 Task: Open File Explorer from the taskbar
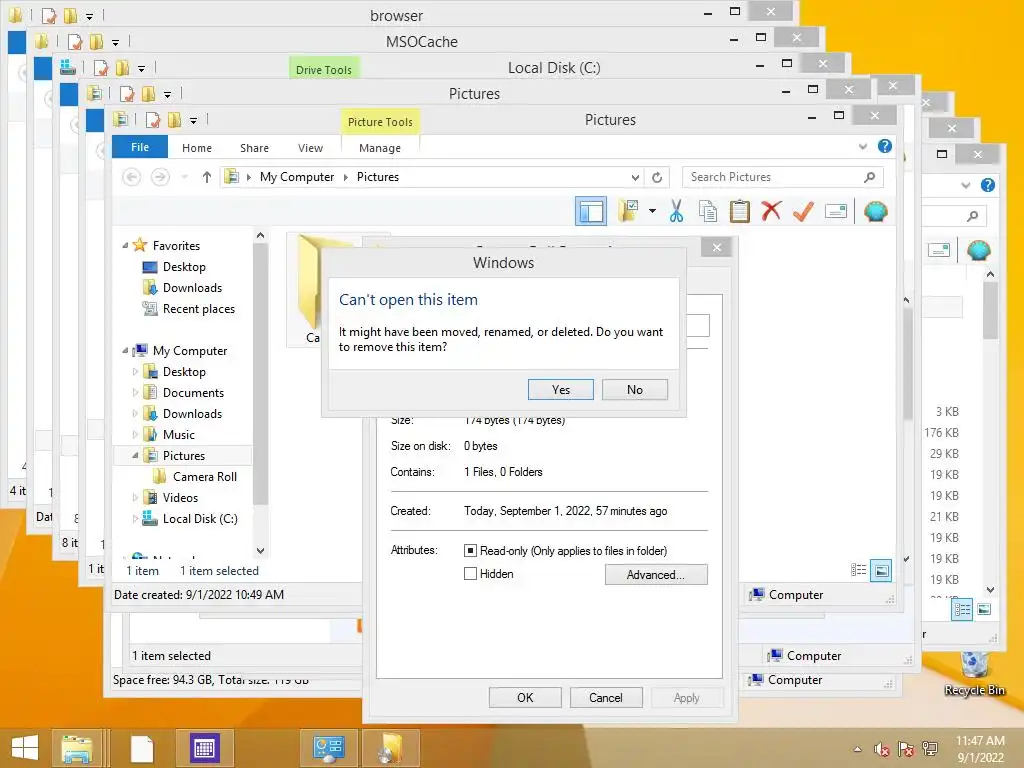(x=76, y=748)
